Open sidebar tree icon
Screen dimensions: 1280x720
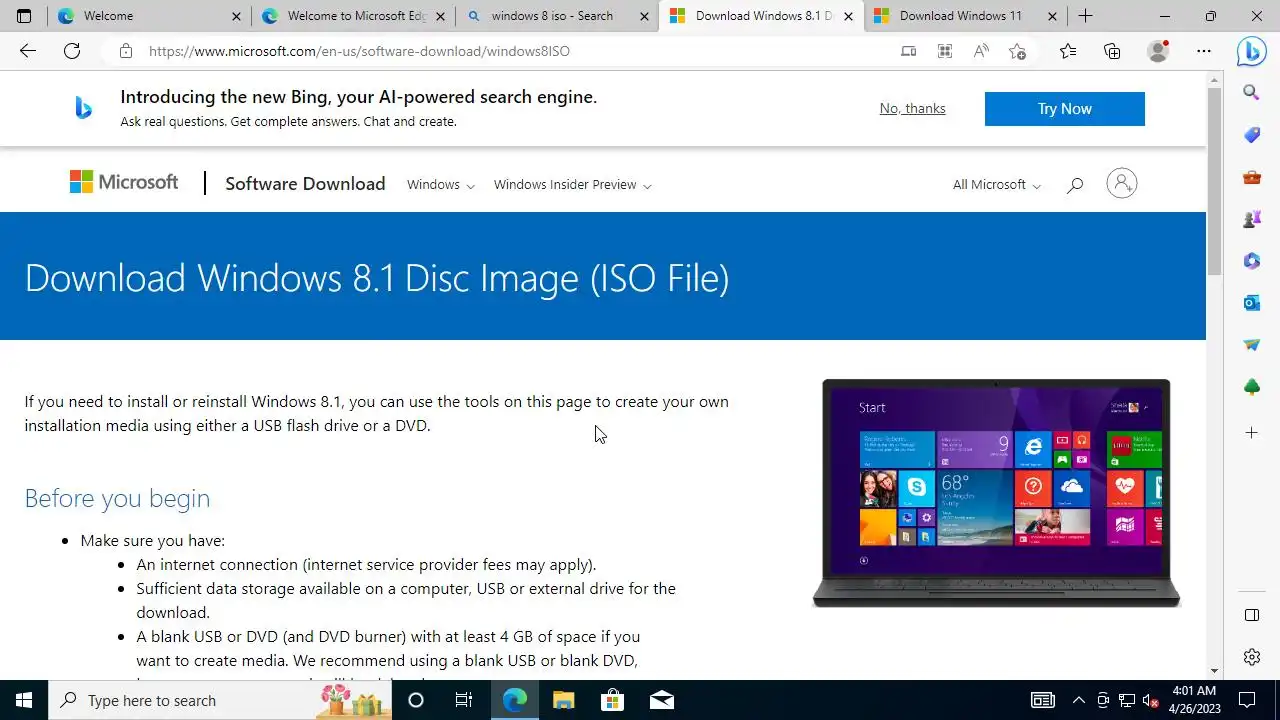click(1252, 387)
